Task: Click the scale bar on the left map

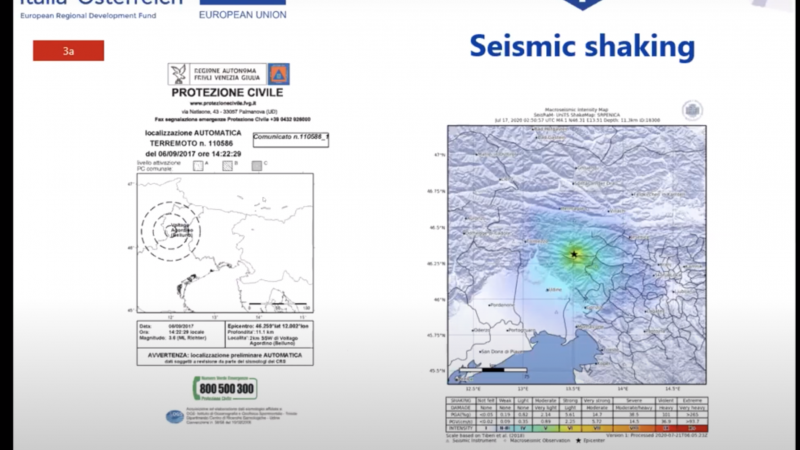Action: (279, 305)
